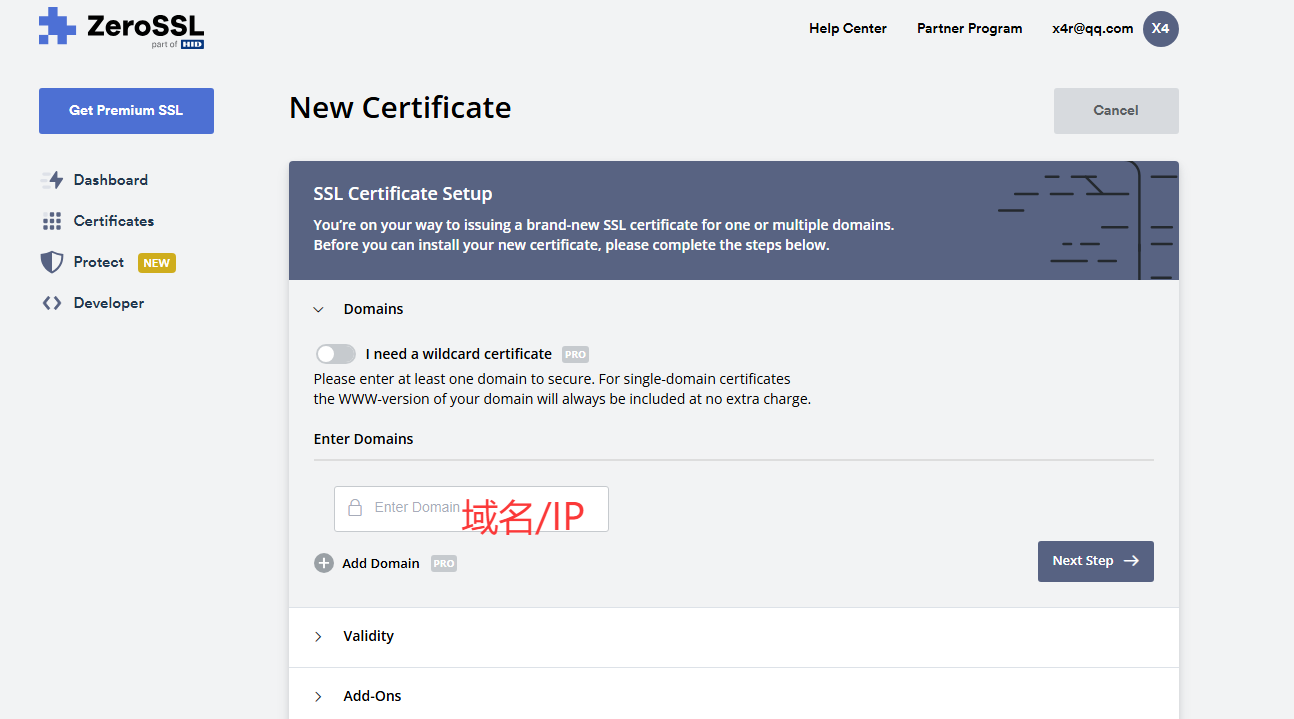1294x719 pixels.
Task: Click the Protect shield icon
Action: 51,262
